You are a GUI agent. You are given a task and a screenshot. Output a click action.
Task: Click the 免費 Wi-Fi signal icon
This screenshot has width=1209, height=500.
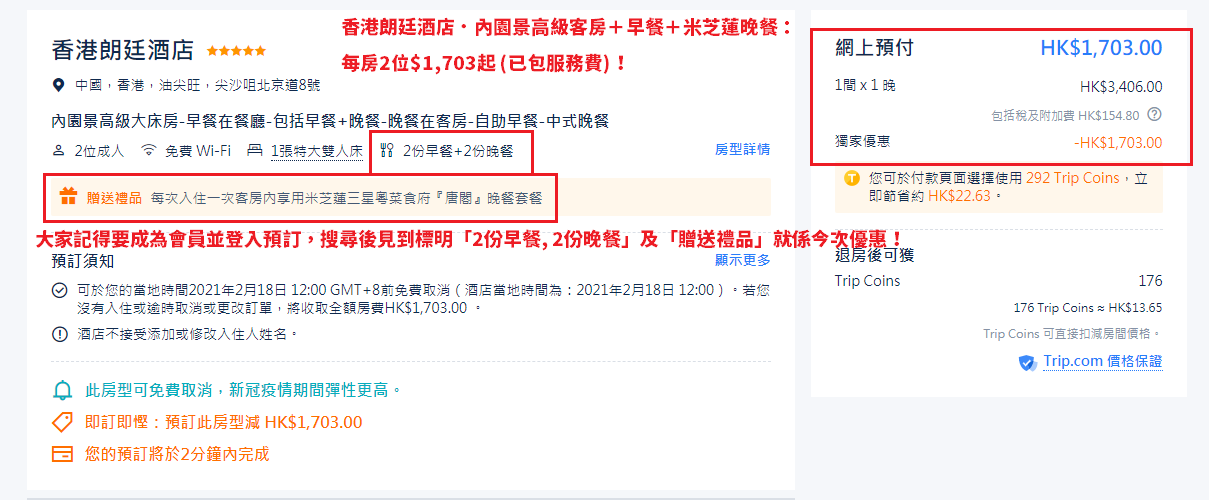[149, 151]
